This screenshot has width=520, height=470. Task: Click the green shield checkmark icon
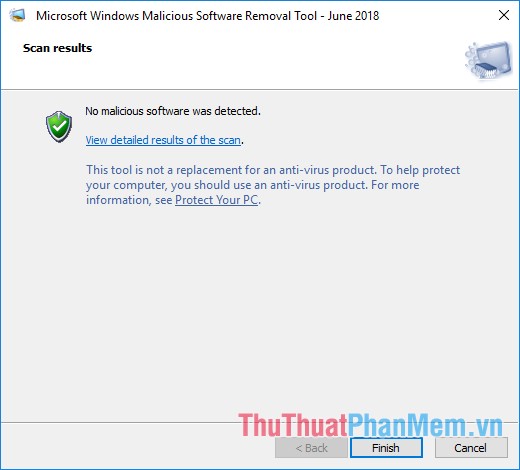pyautogui.click(x=59, y=127)
